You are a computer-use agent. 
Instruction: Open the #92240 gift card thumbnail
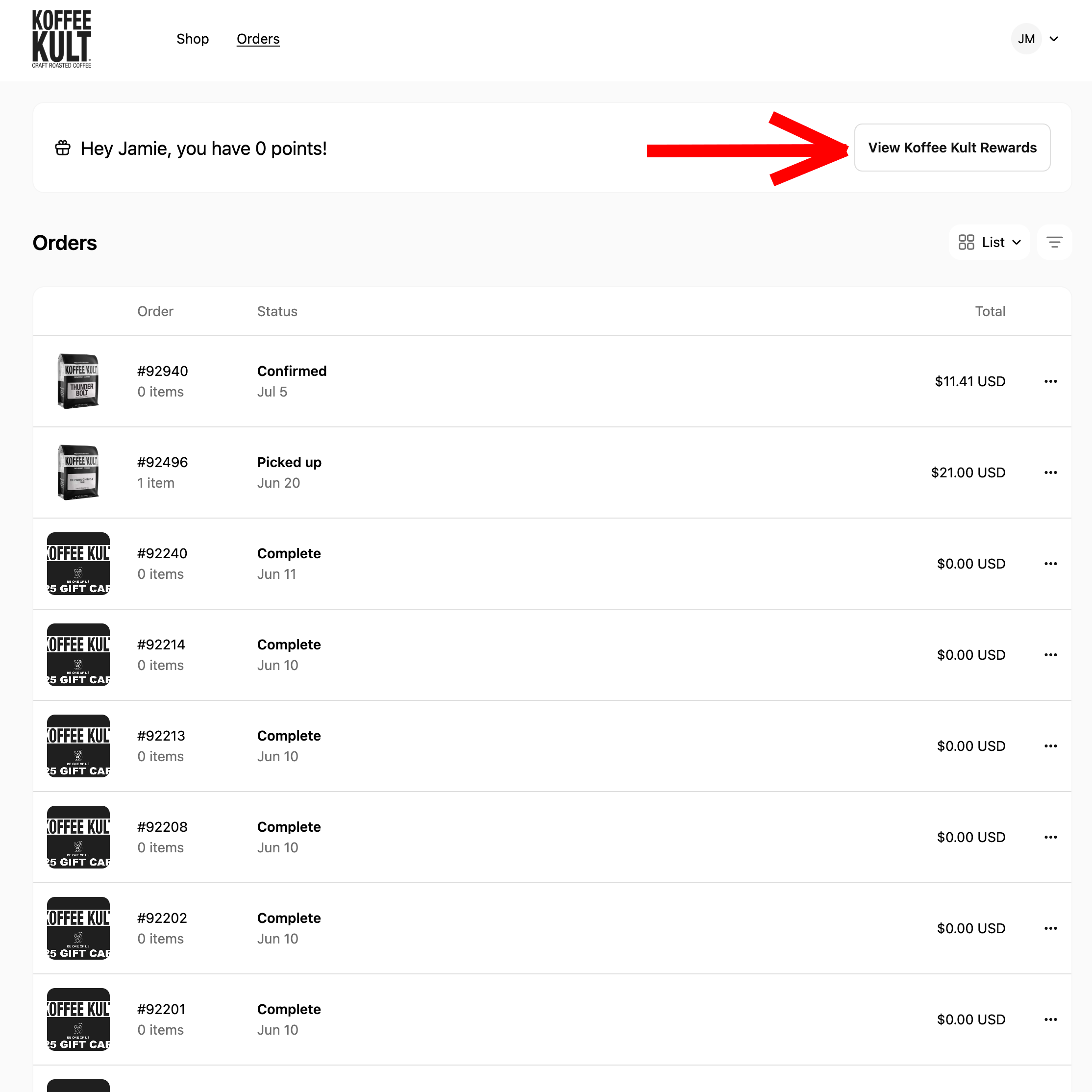click(78, 564)
